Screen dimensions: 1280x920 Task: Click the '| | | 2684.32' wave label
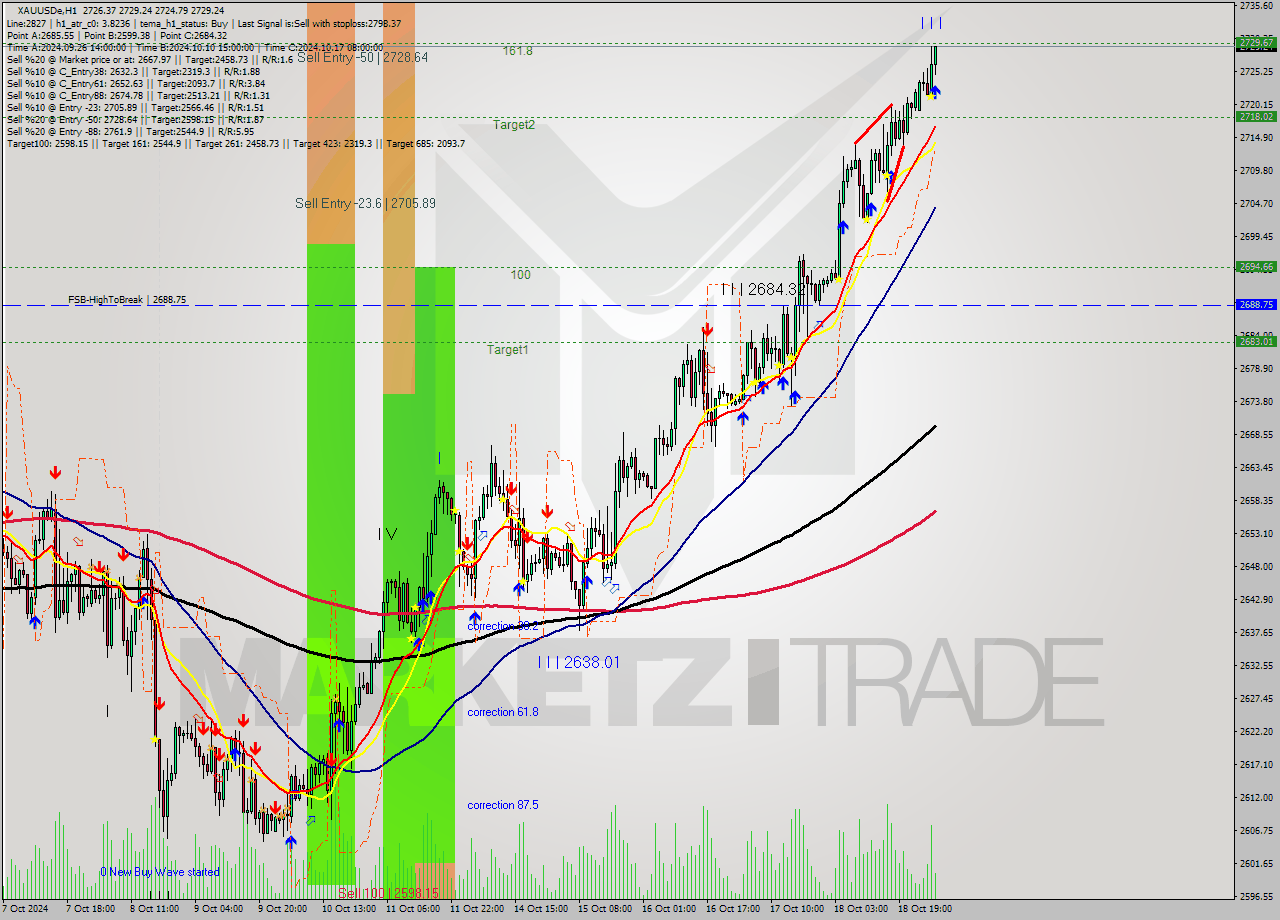coord(763,289)
